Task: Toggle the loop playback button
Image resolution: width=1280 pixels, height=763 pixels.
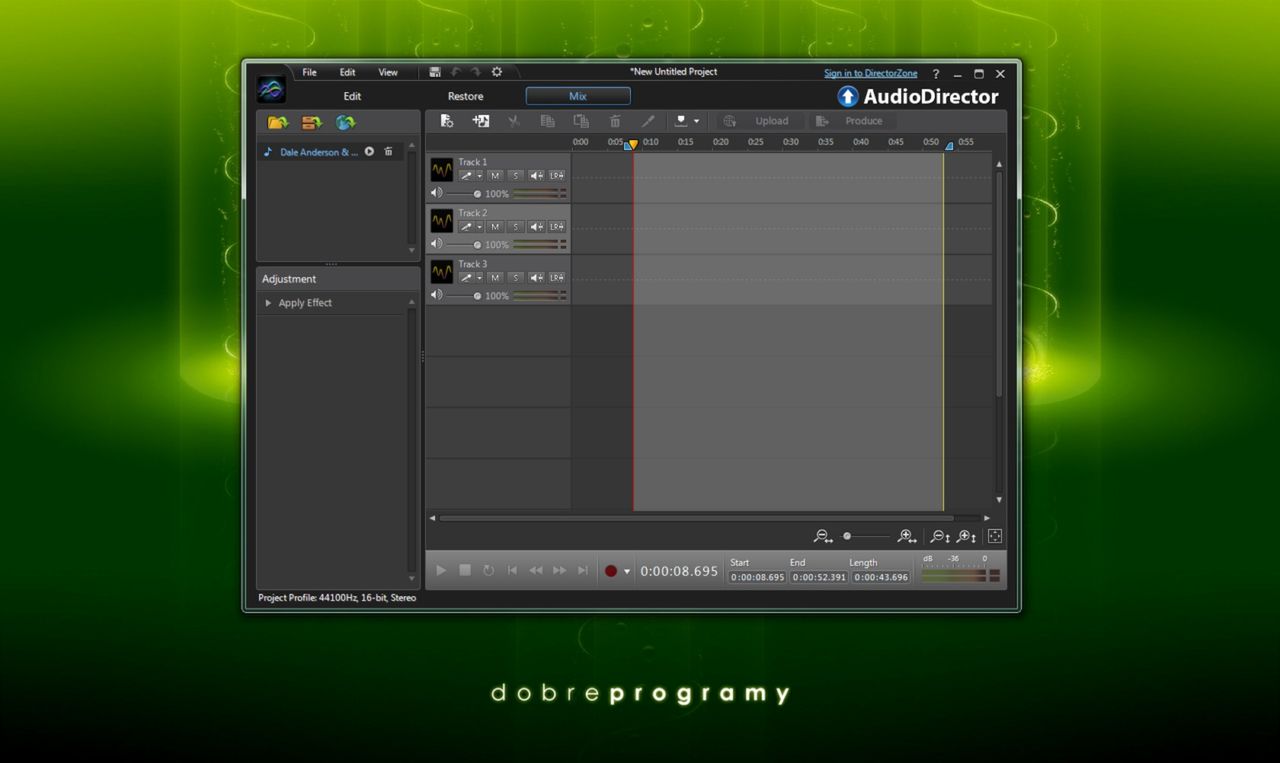Action: coord(488,570)
